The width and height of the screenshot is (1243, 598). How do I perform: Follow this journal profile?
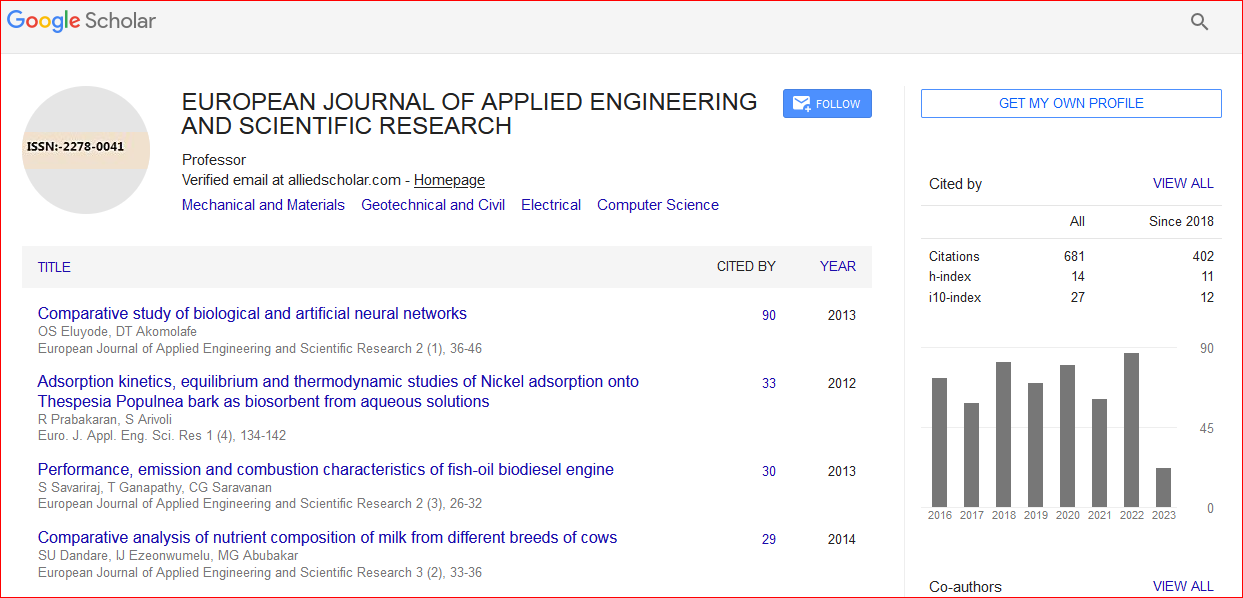pos(827,104)
